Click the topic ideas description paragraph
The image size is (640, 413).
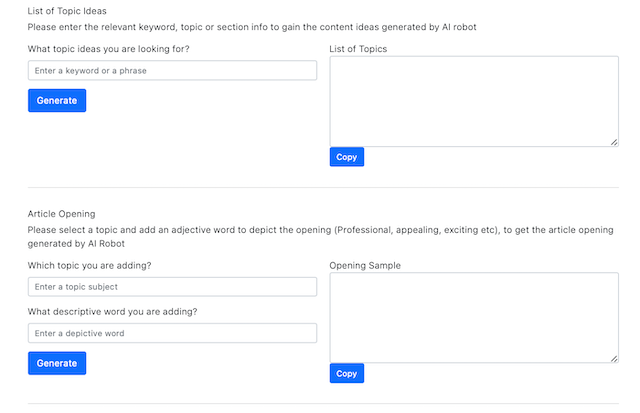coord(252,27)
